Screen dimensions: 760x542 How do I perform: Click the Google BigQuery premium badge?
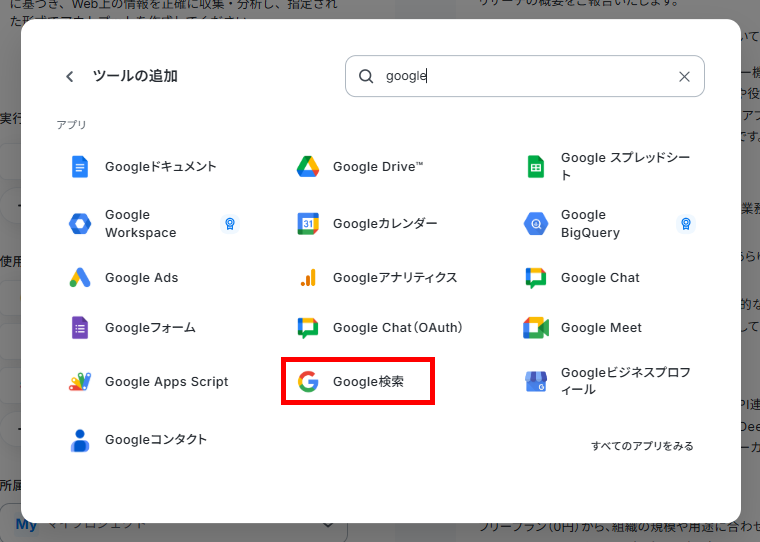pyautogui.click(x=685, y=224)
